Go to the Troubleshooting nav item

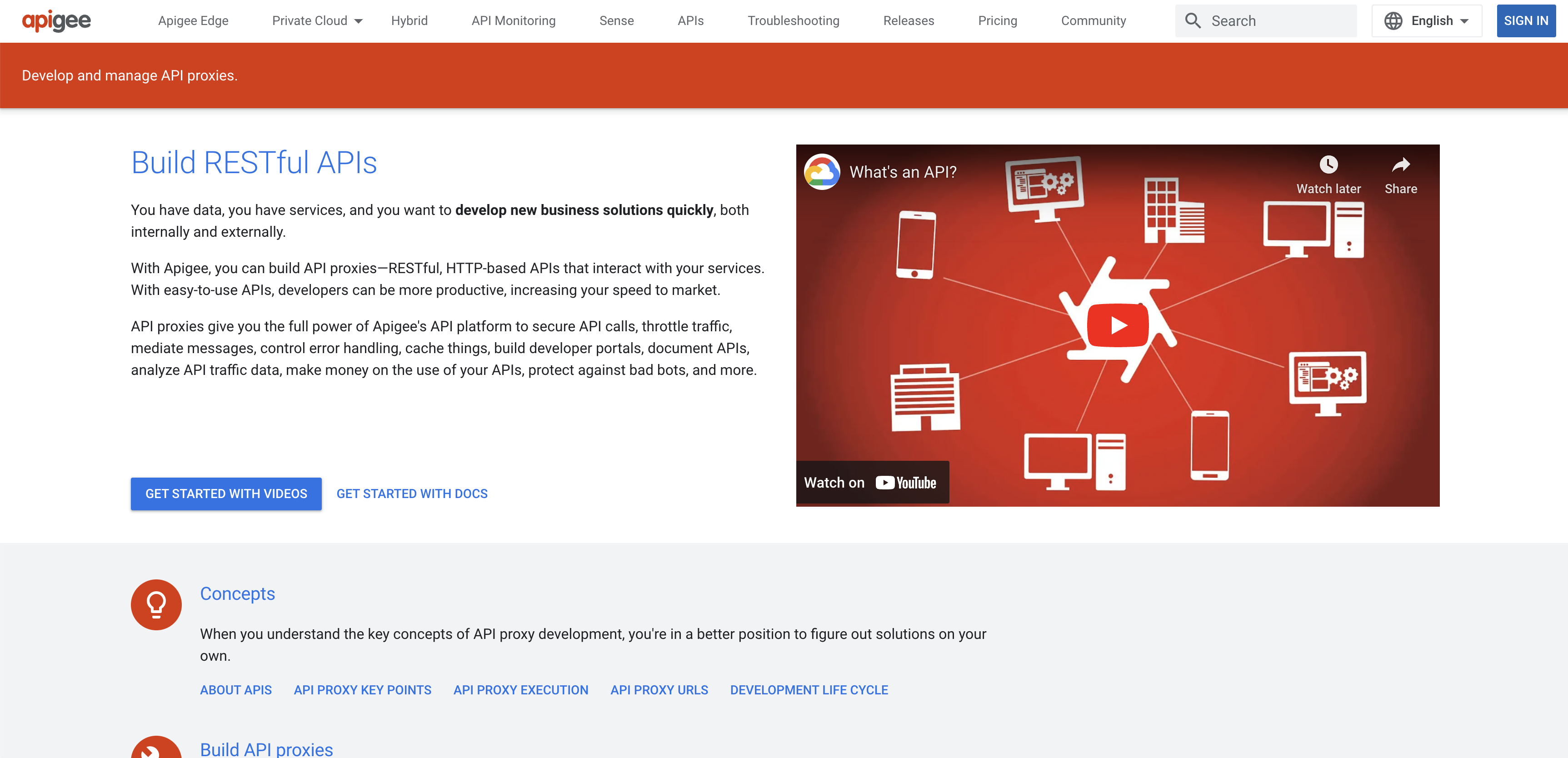[x=793, y=21]
